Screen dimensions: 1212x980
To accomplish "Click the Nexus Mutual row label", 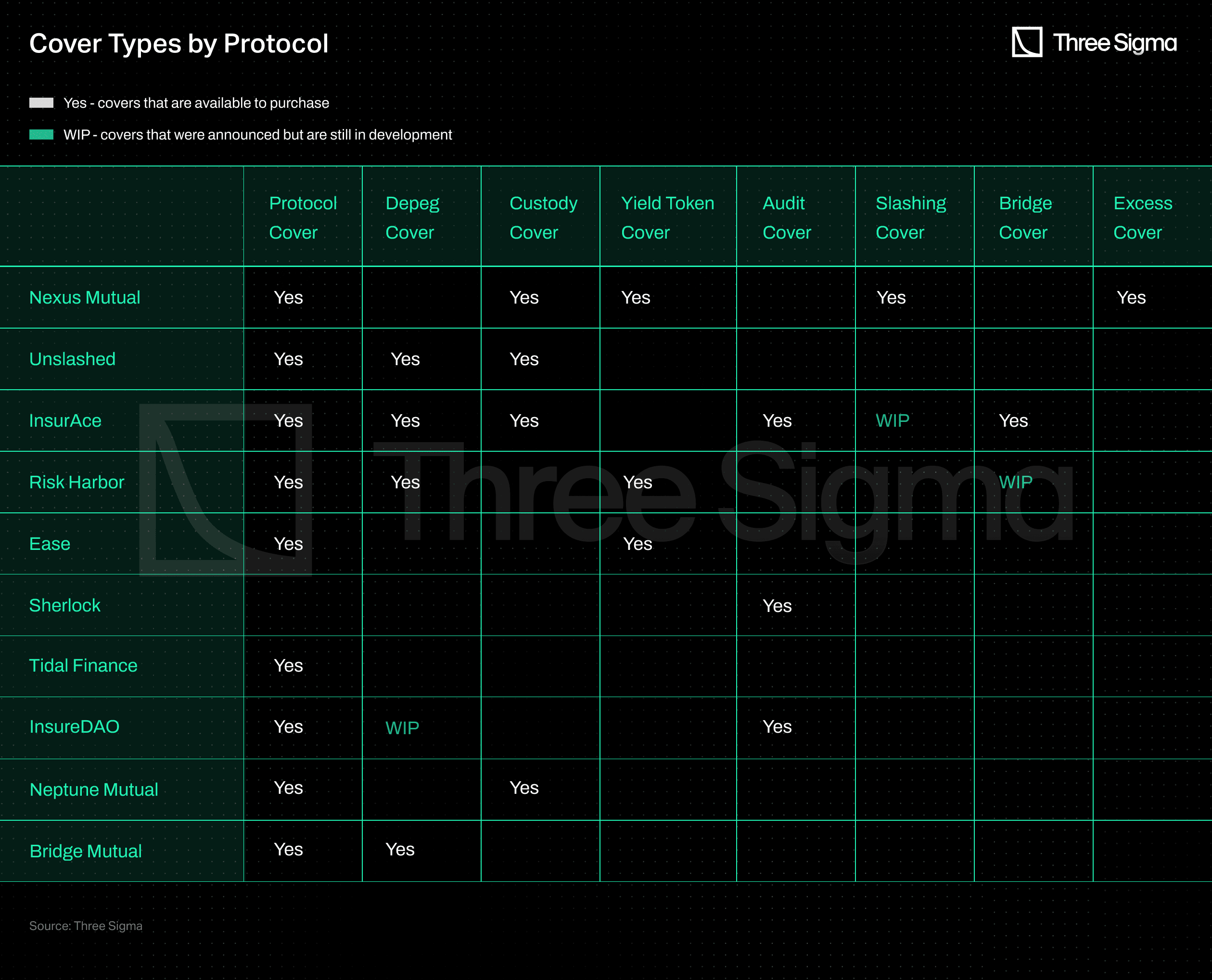I will point(85,297).
